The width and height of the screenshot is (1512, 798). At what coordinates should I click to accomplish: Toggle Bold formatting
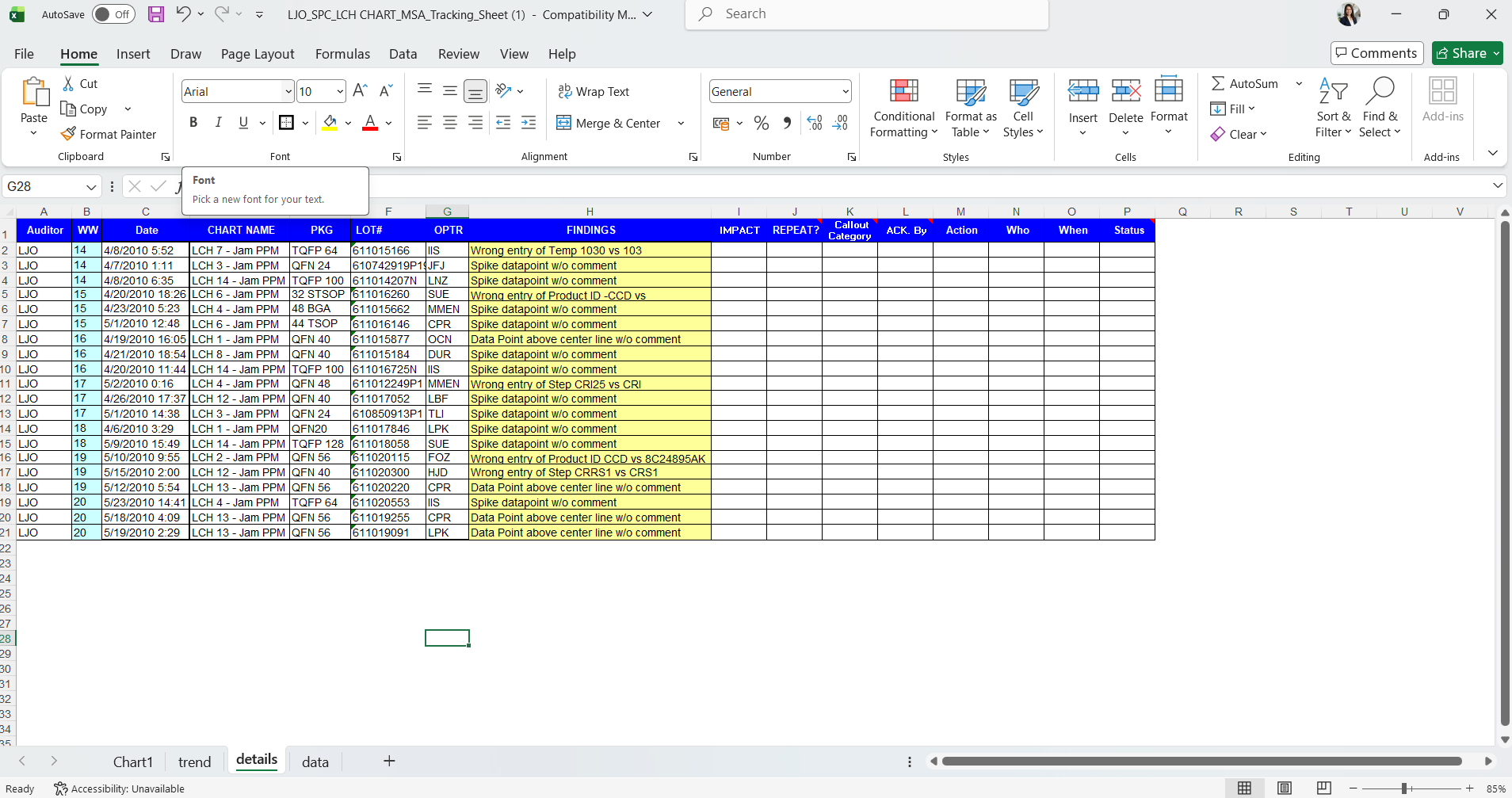point(193,123)
